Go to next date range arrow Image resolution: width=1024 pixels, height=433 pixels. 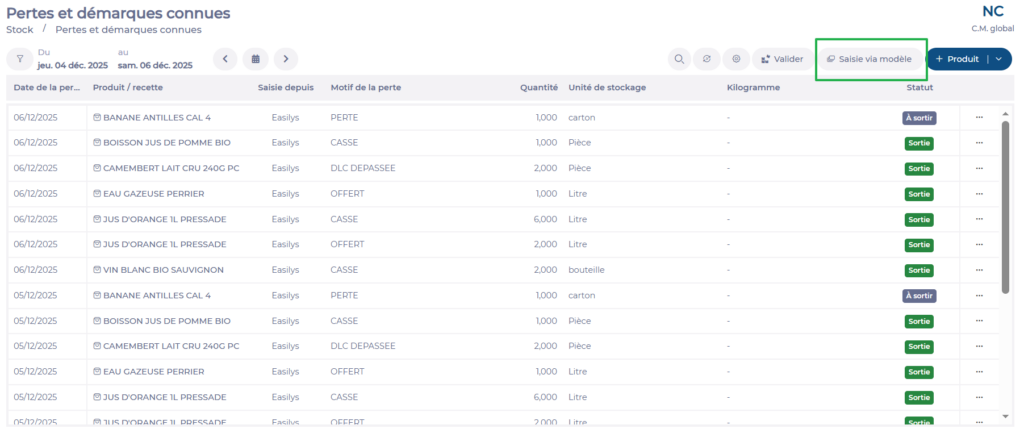click(286, 59)
